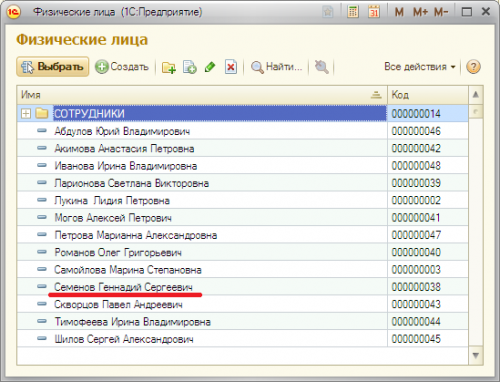Open the calendar icon in title bar
This screenshot has height=382, width=500.
[x=374, y=12]
